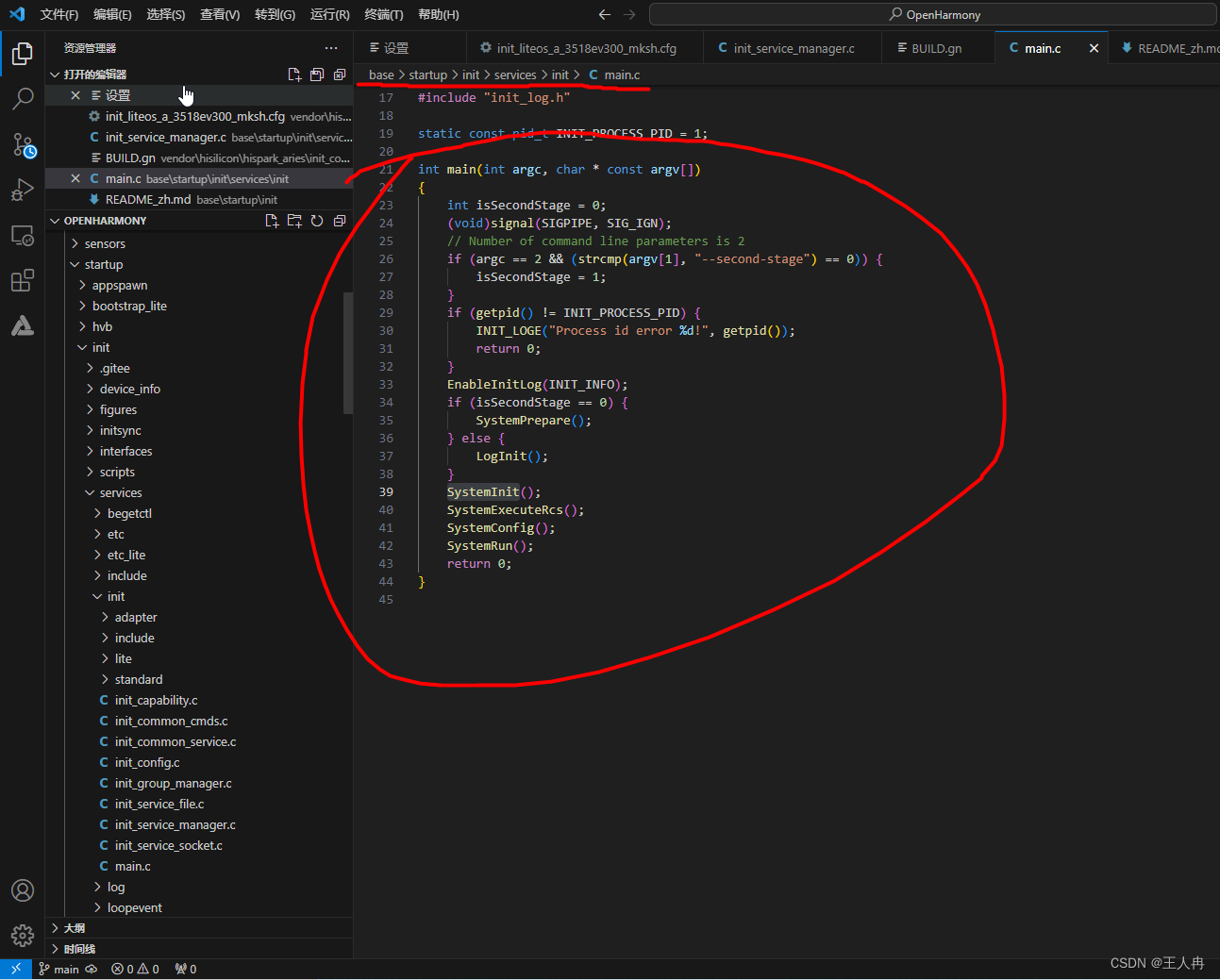Open the 编辑(E) menu
Image resolution: width=1220 pixels, height=980 pixels.
coord(112,14)
